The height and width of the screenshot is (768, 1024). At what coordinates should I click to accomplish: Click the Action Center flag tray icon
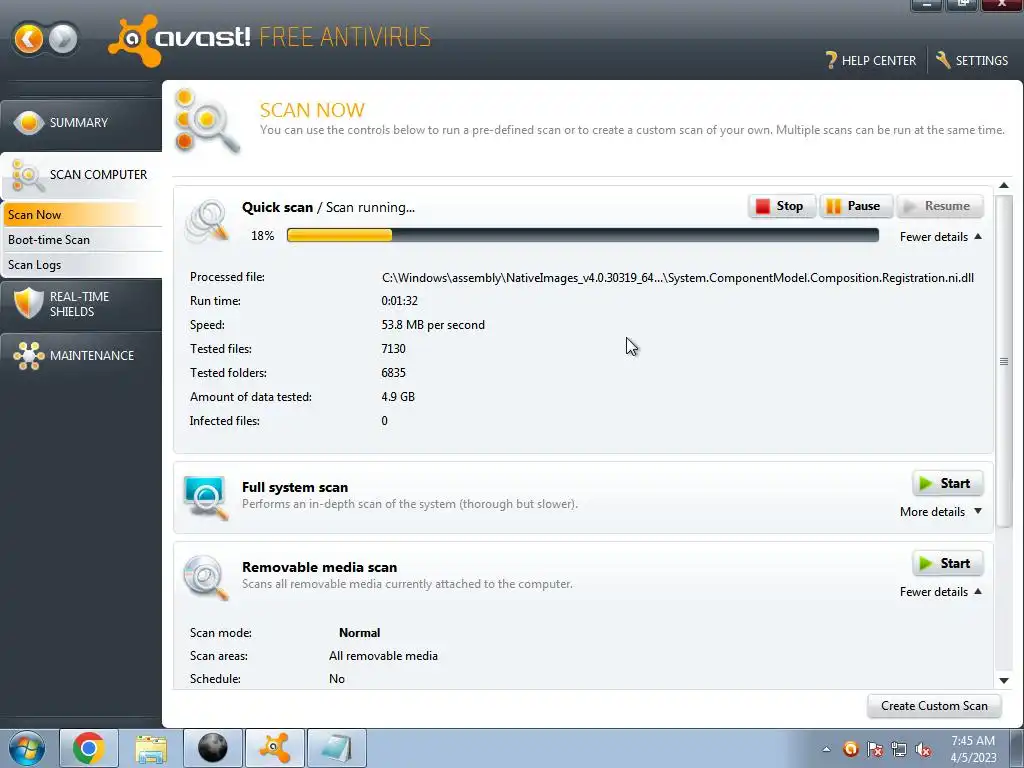875,749
